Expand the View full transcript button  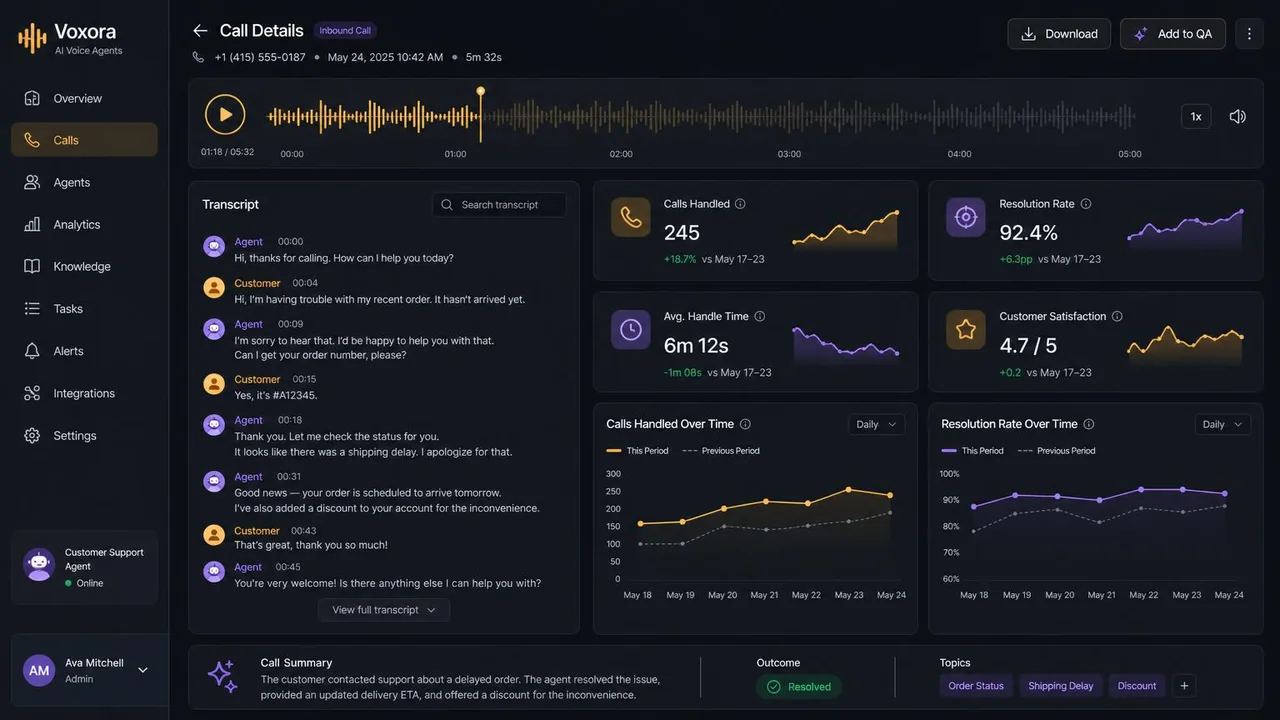click(384, 610)
